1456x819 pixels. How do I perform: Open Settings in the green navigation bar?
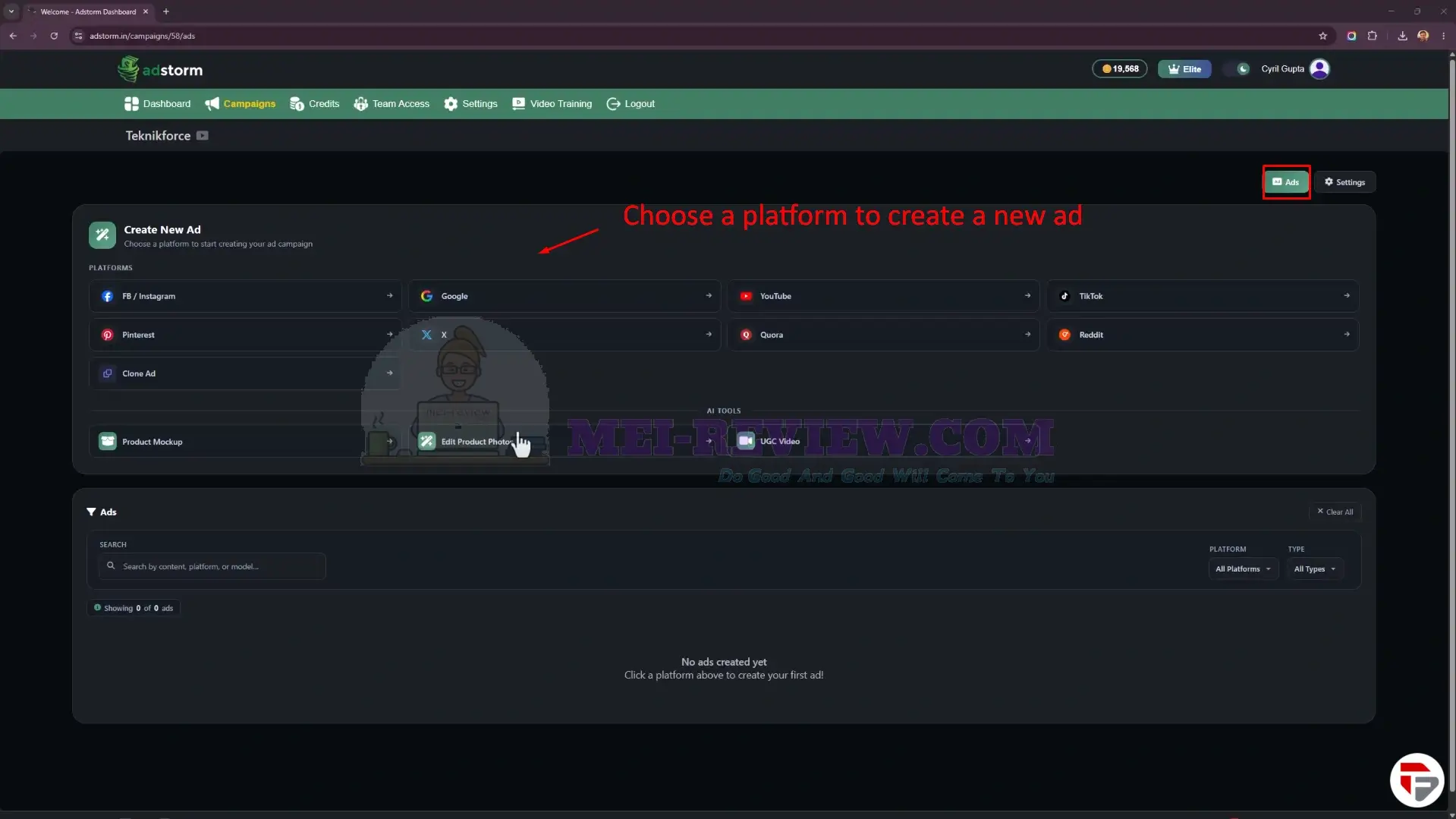click(470, 104)
